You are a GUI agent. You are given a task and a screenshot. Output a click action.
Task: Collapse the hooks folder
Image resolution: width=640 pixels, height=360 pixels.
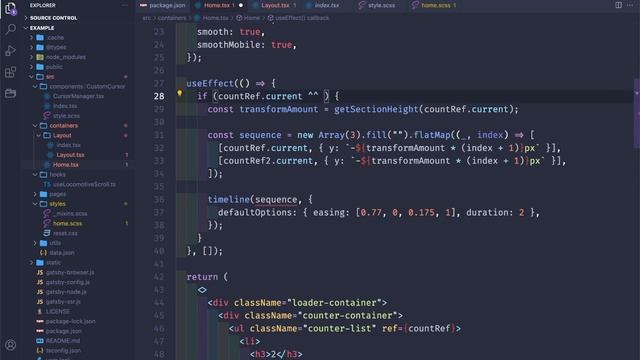(35, 174)
